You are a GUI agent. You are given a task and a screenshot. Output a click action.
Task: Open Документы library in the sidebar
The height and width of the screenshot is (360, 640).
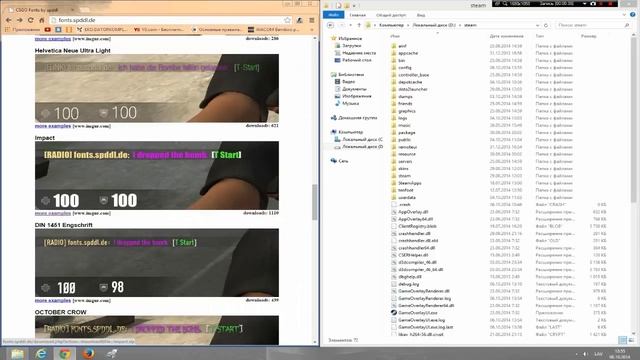(x=354, y=89)
